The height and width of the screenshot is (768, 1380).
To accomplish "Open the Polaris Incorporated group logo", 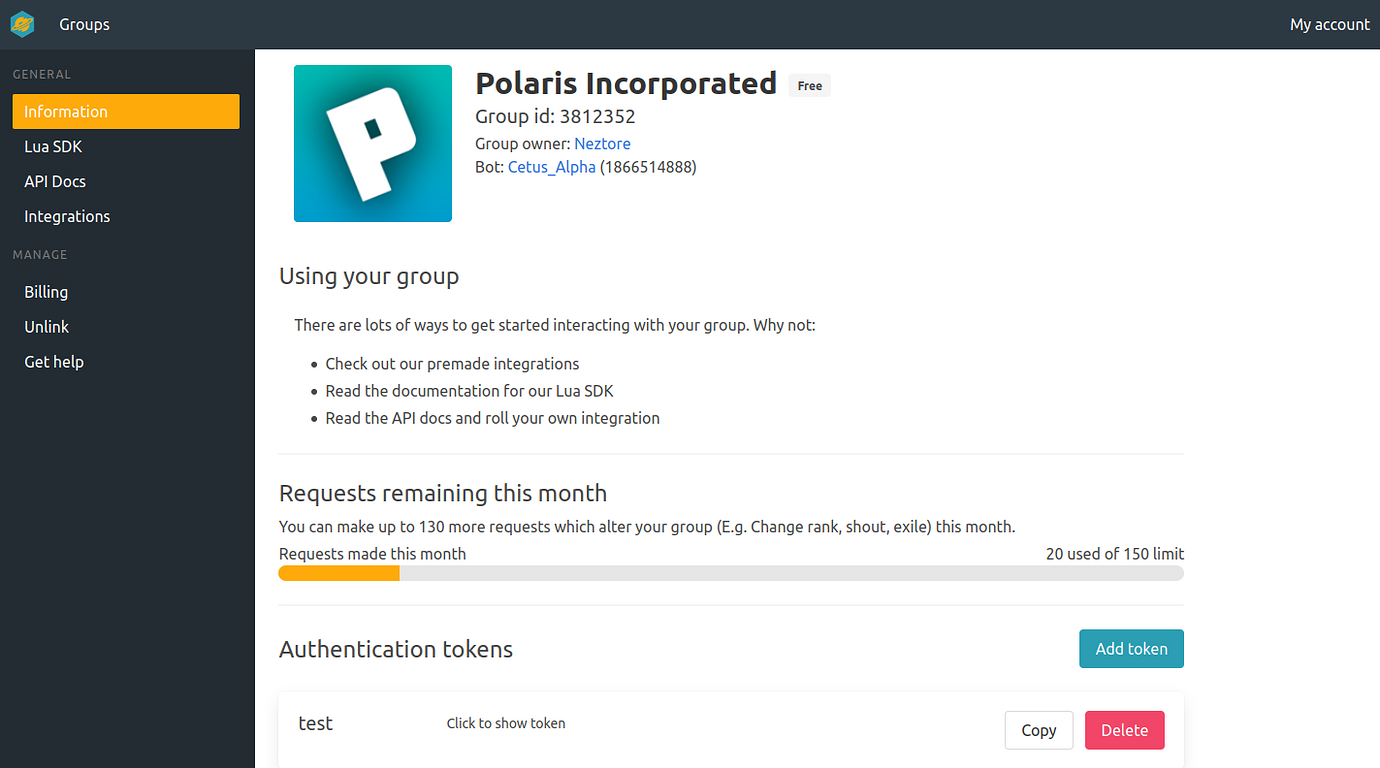I will [x=372, y=143].
